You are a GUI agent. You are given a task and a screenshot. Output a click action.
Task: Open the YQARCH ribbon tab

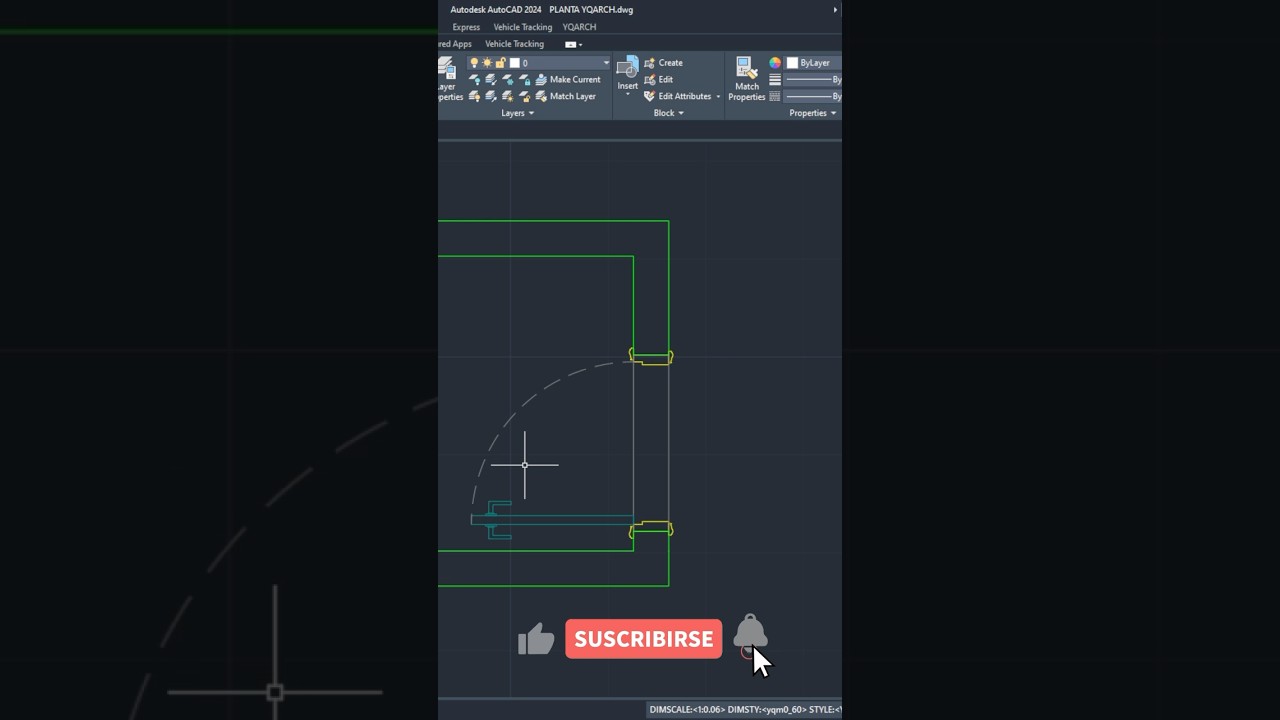pyautogui.click(x=579, y=27)
